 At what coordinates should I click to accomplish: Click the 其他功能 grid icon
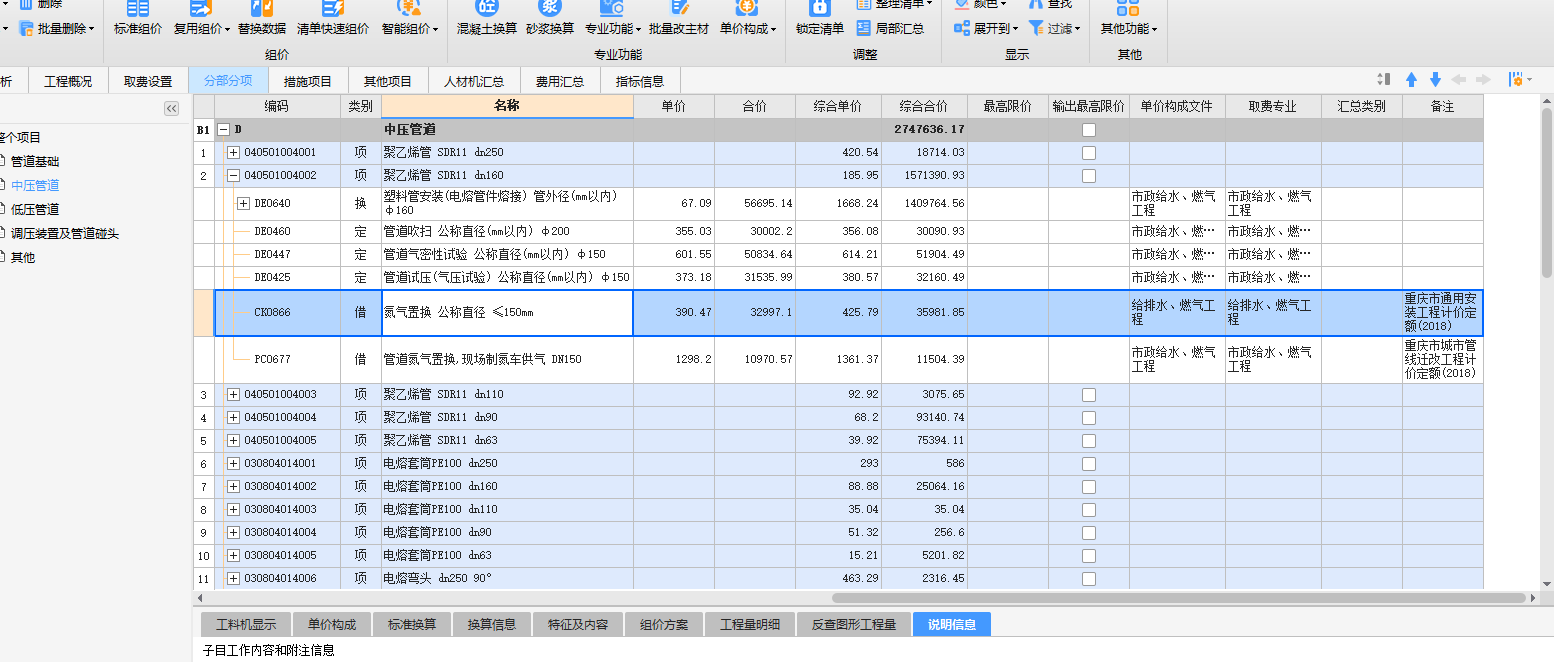[1128, 8]
